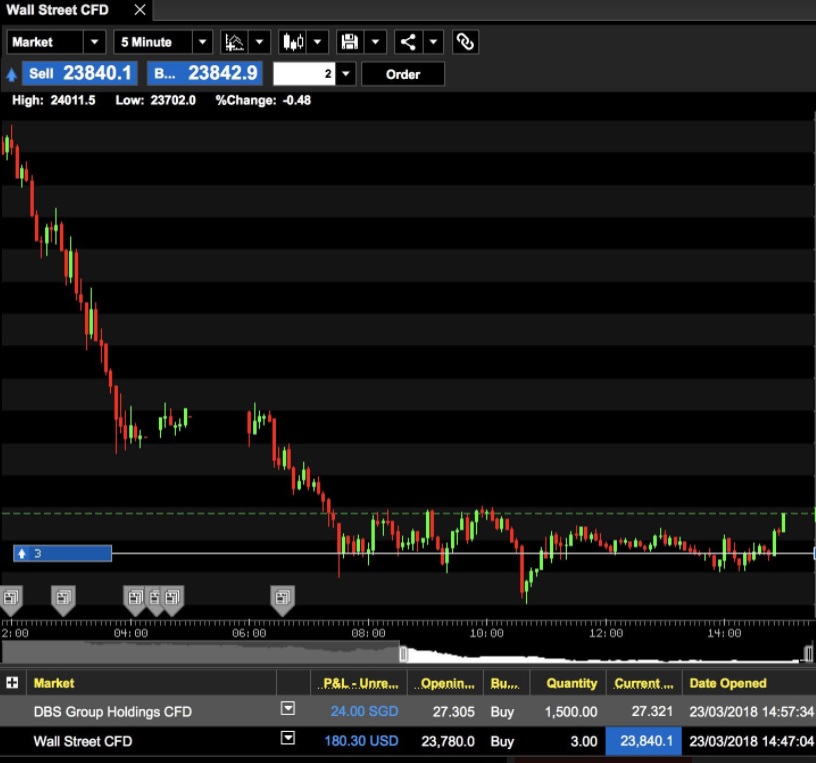
Task: Toggle the quantity 3 position flag on chart
Action: coord(60,551)
